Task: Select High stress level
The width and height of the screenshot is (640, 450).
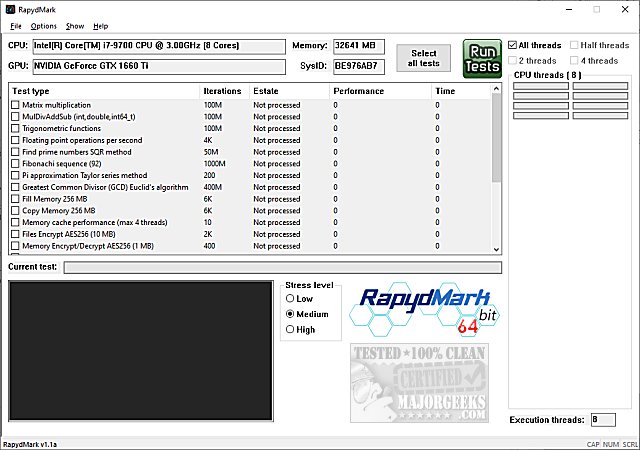Action: point(290,329)
